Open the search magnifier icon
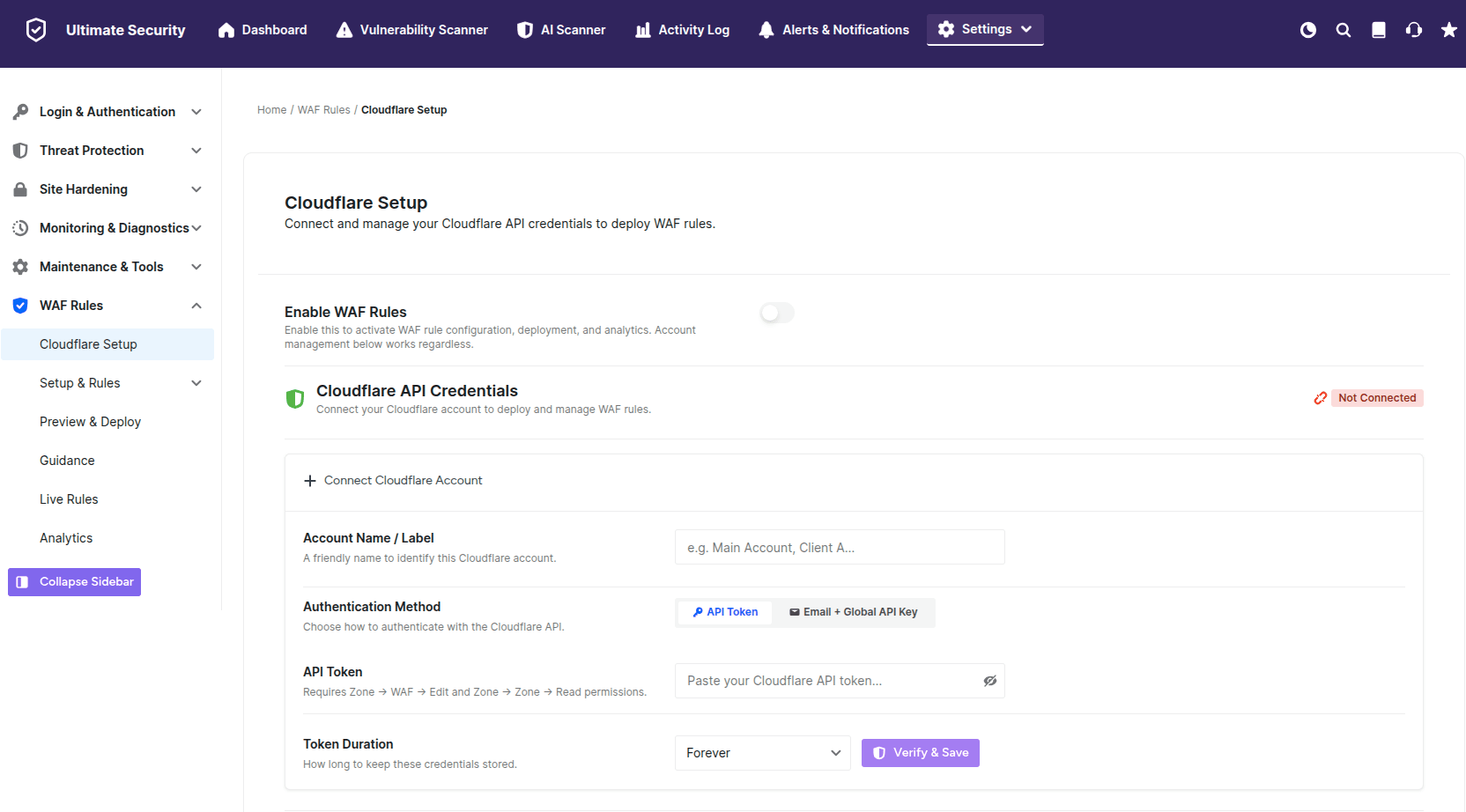Image resolution: width=1466 pixels, height=812 pixels. [x=1344, y=30]
